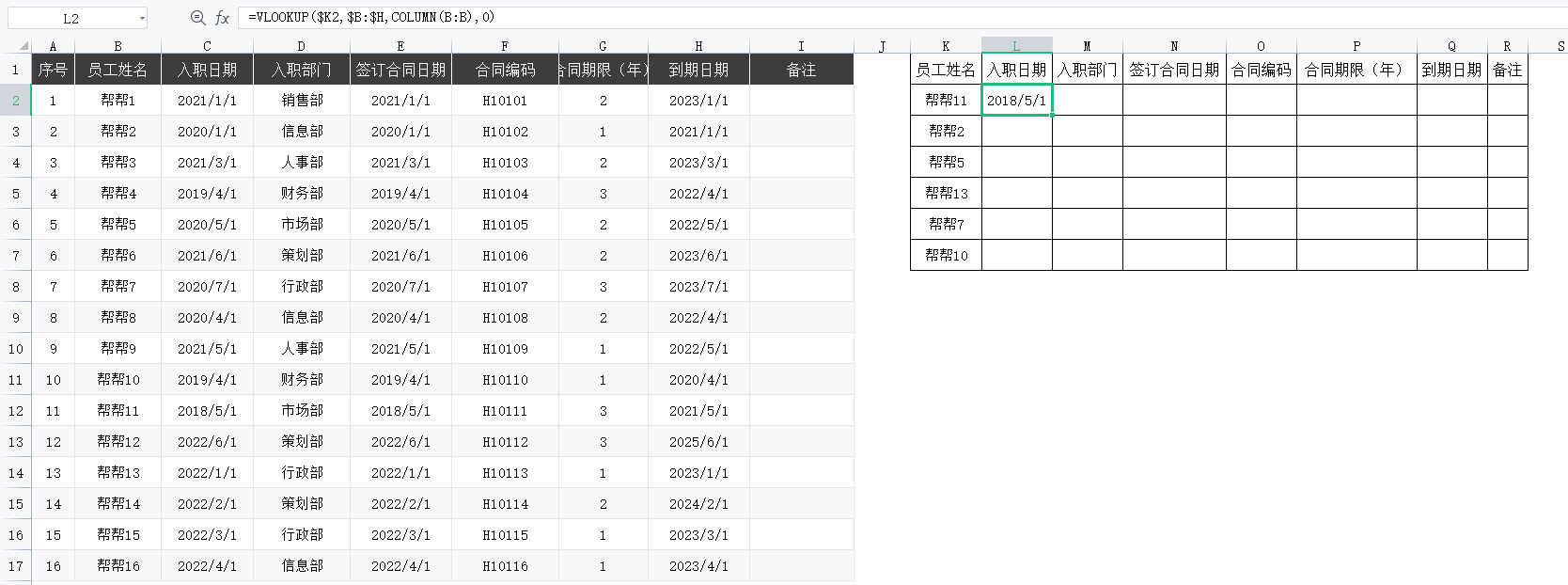Open the Name Box dropdown arrow

[142, 18]
